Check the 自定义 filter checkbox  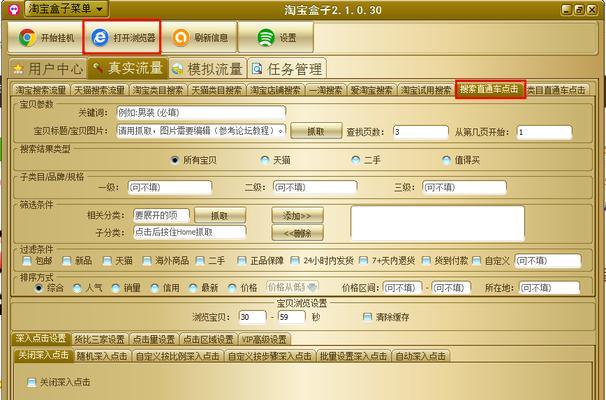click(x=477, y=261)
